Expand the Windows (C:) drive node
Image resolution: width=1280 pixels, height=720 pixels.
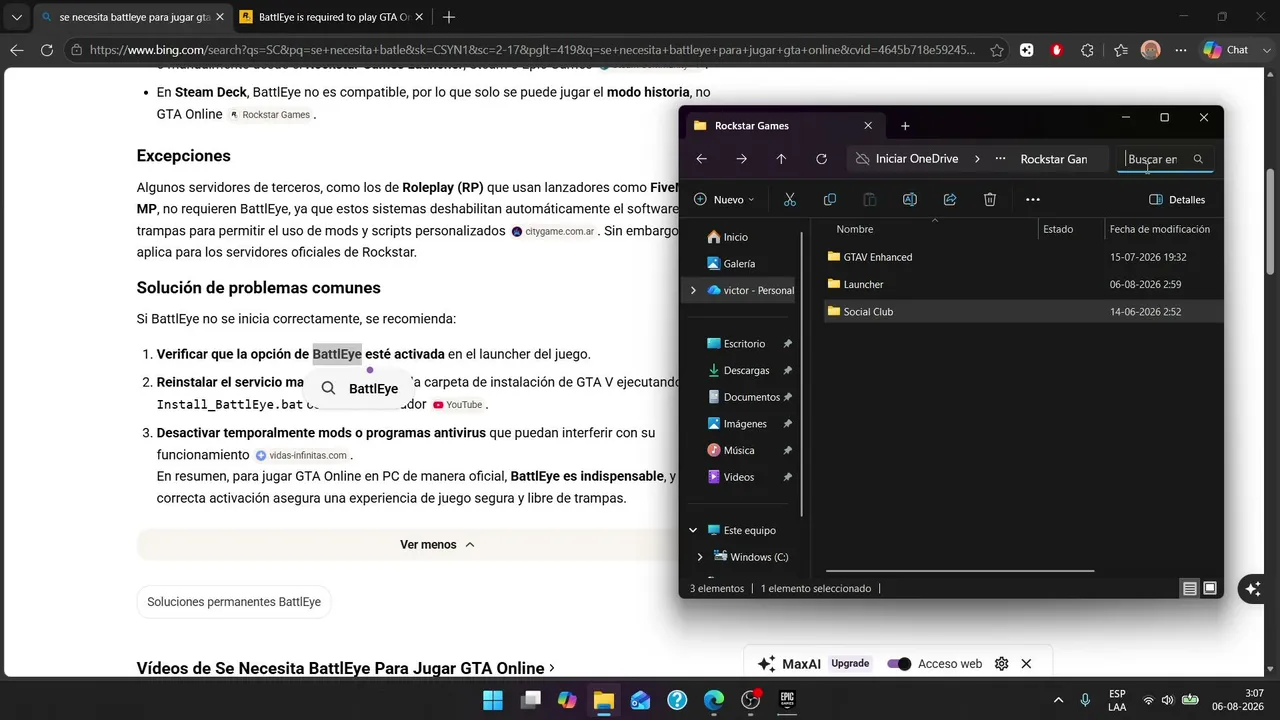(700, 557)
